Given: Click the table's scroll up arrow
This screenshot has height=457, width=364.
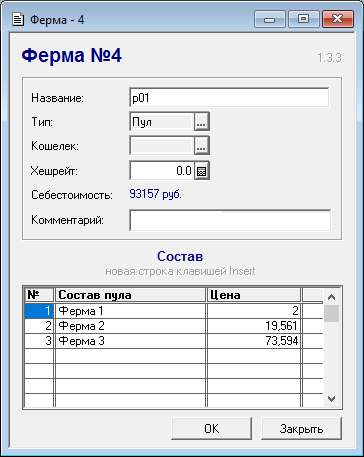Looking at the screenshot, I should (x=331, y=297).
